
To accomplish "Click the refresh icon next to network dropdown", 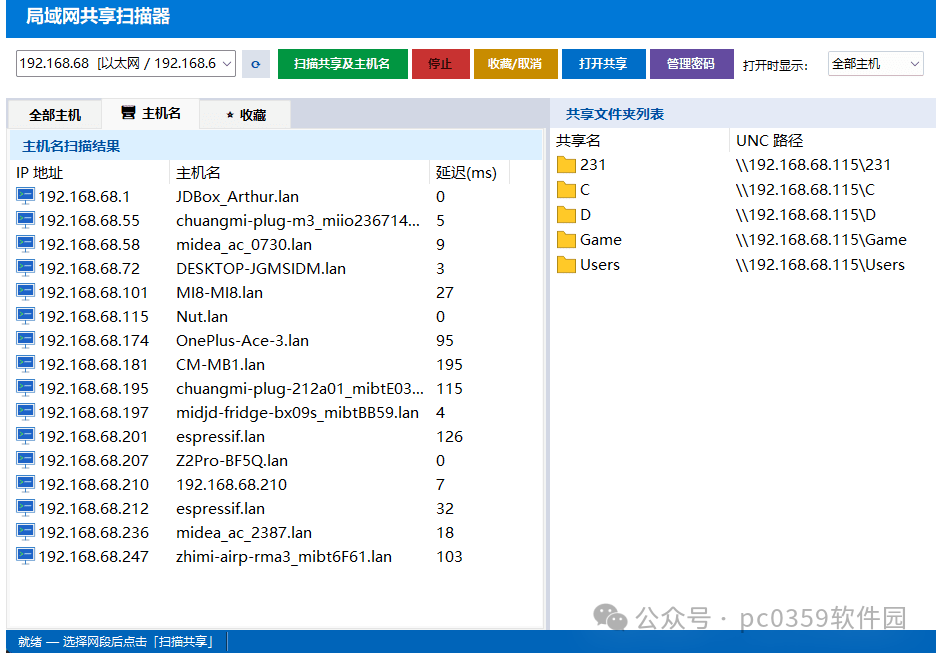I will tap(256, 64).
